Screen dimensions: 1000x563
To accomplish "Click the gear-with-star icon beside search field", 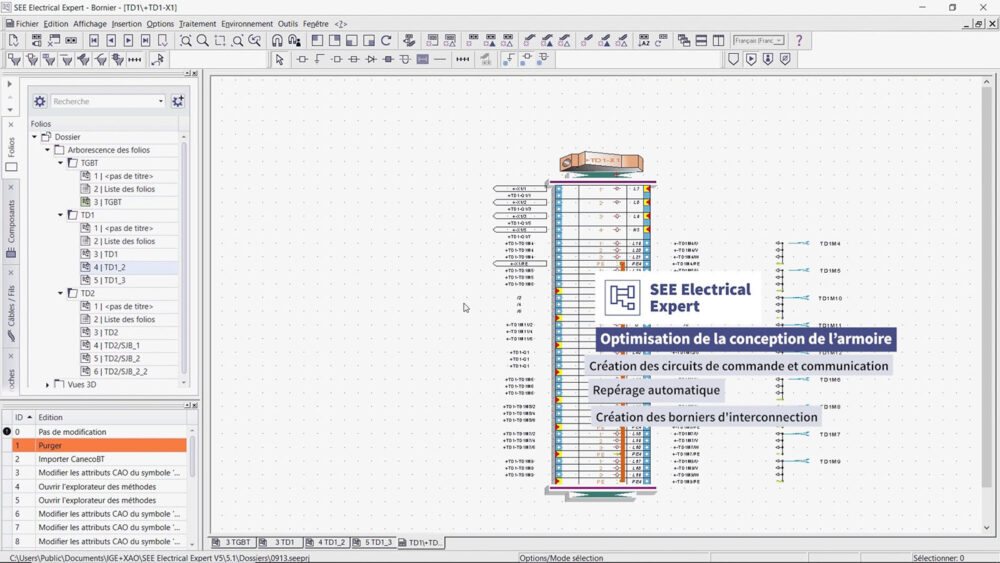I will [x=178, y=101].
